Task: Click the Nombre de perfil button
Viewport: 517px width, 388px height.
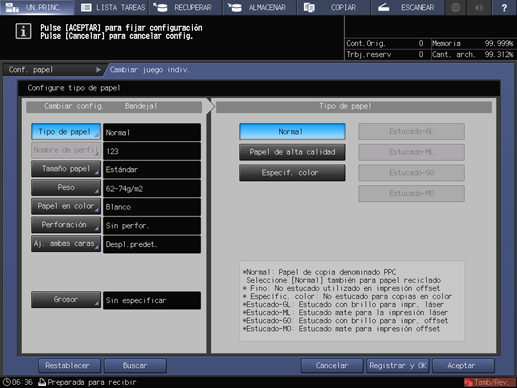Action: point(66,150)
